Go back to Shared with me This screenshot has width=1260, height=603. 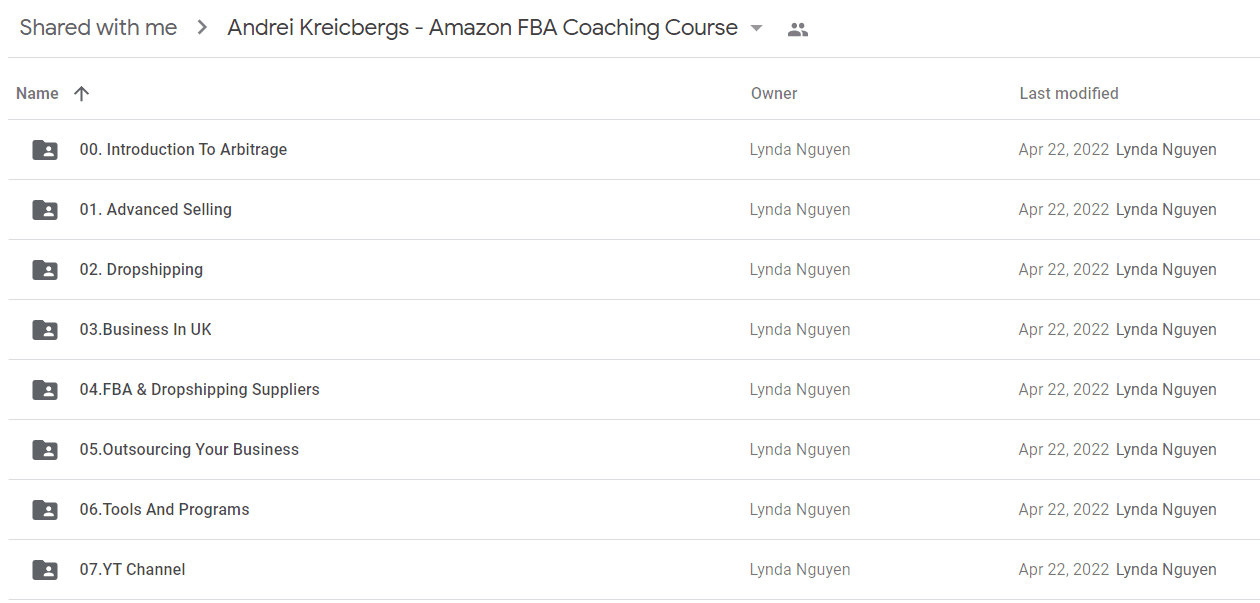tap(99, 28)
